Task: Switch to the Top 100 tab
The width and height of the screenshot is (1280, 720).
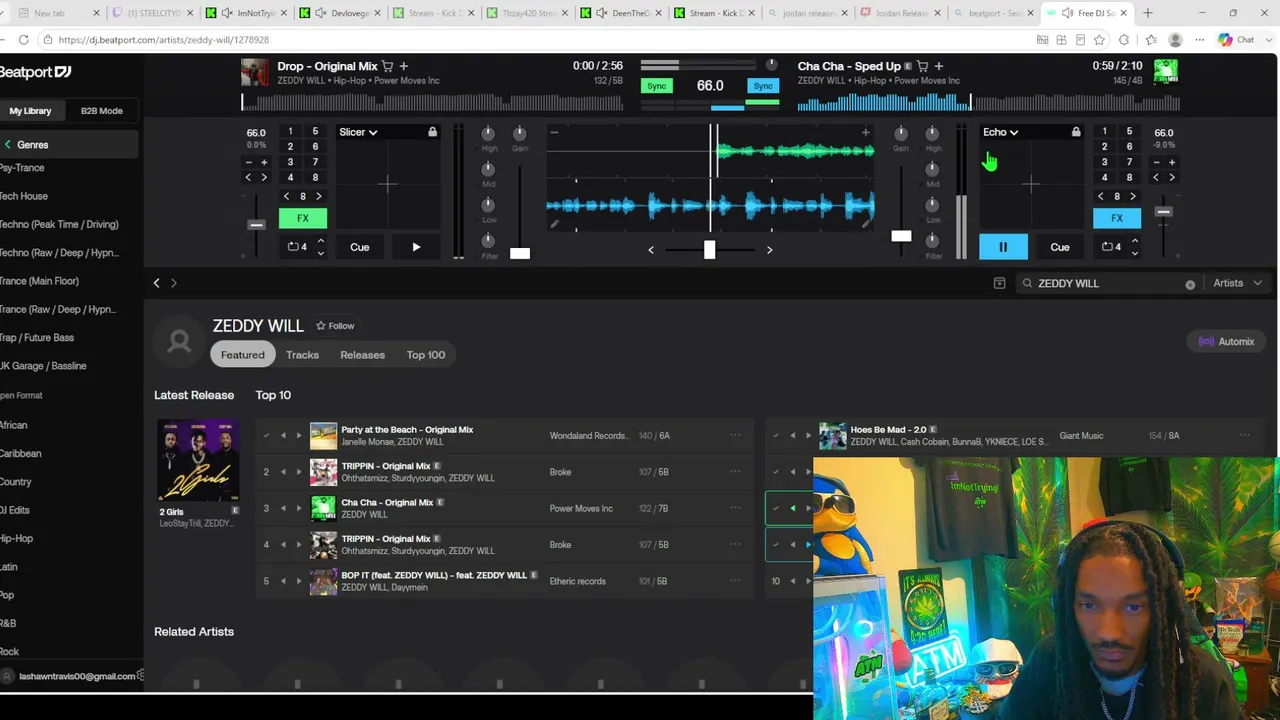Action: (x=426, y=355)
